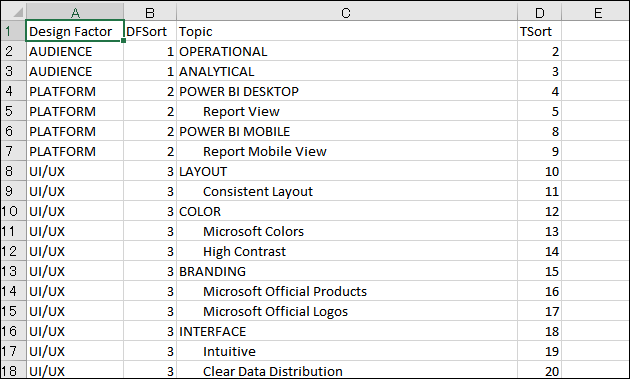Select the 'Microsoft Official Products' cell
This screenshot has width=630, height=379.
tap(346, 291)
